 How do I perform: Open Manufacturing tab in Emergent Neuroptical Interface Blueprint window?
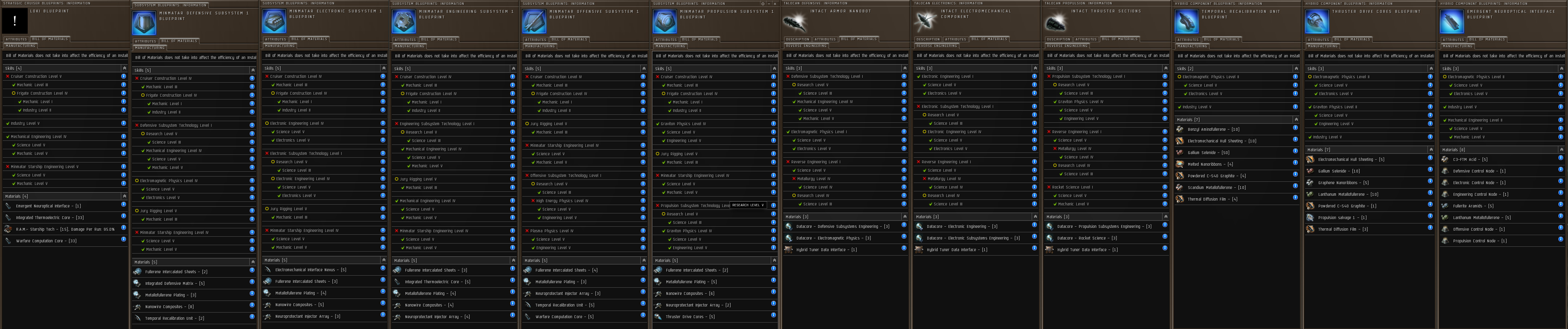(1458, 46)
